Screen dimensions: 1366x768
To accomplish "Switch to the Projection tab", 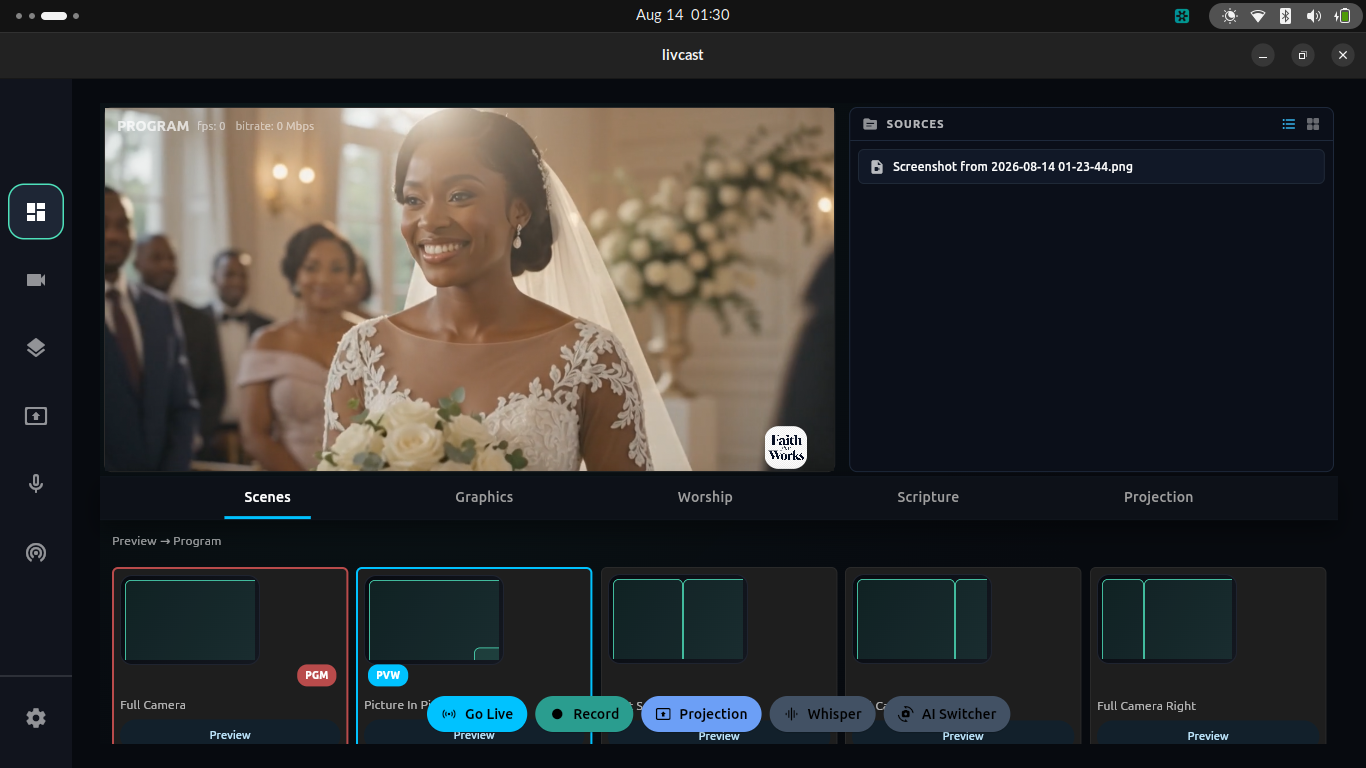I will click(x=1158, y=497).
